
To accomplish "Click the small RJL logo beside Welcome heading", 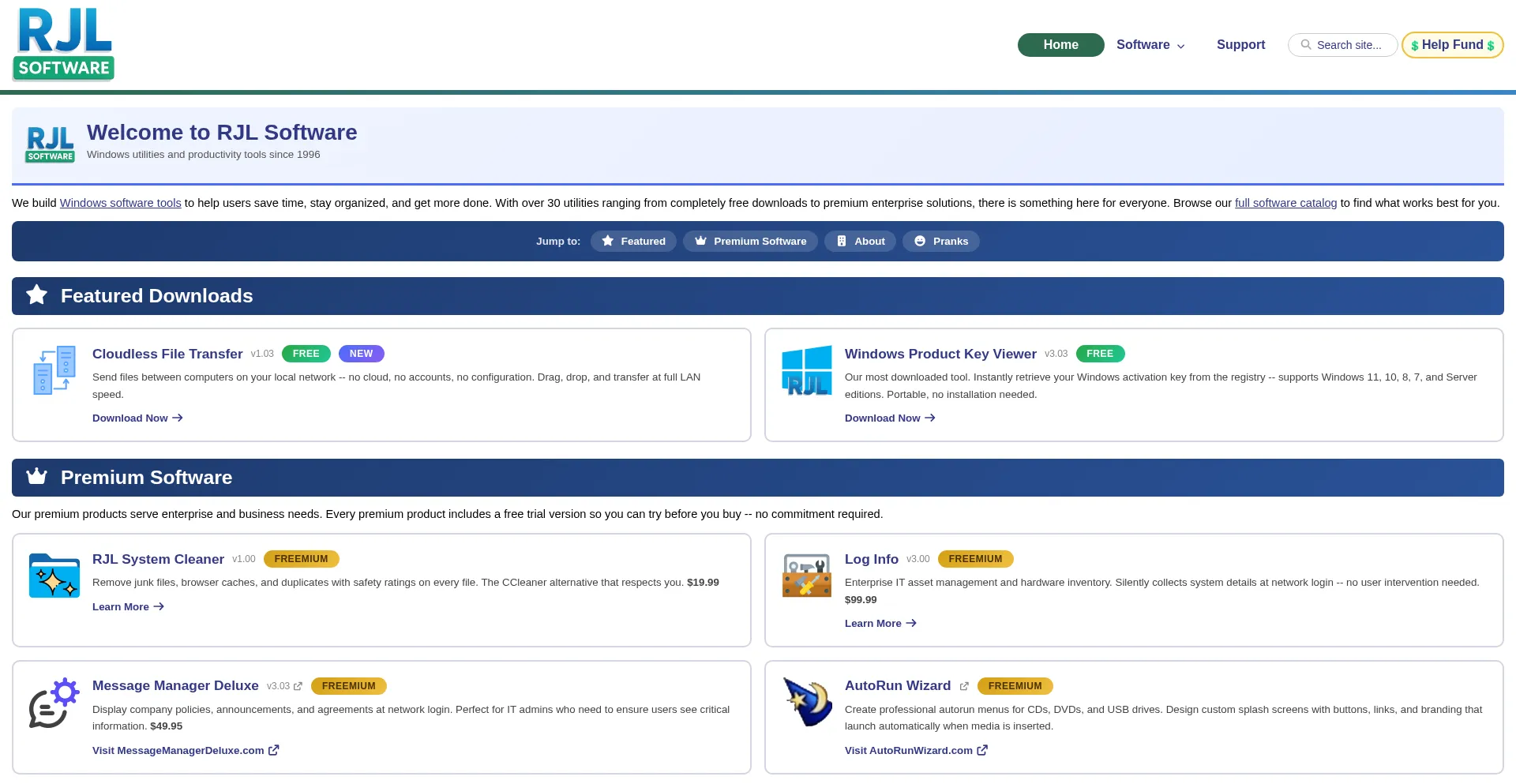I will click(50, 144).
